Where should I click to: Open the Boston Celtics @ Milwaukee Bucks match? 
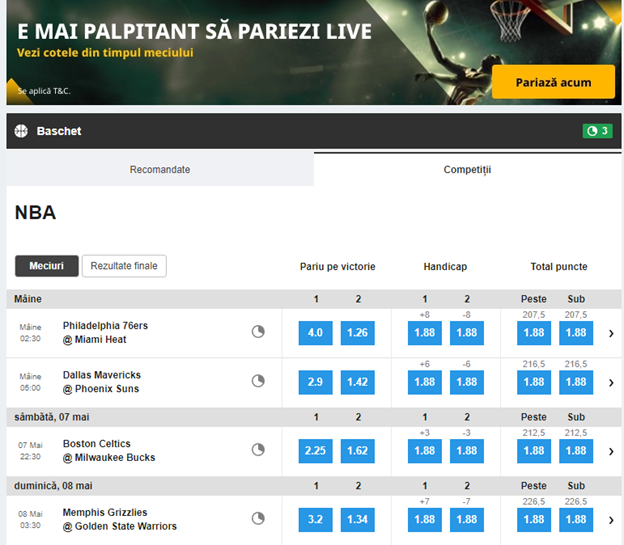[x=109, y=451]
